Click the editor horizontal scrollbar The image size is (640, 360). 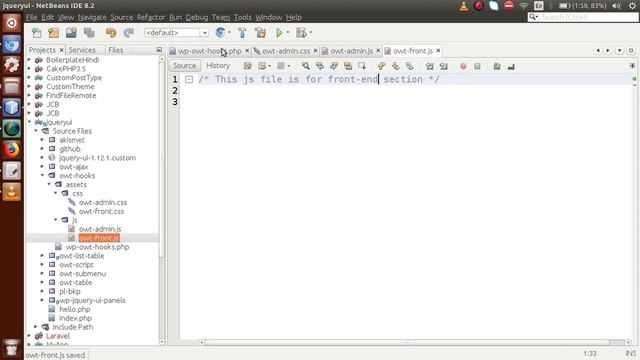coord(407,342)
